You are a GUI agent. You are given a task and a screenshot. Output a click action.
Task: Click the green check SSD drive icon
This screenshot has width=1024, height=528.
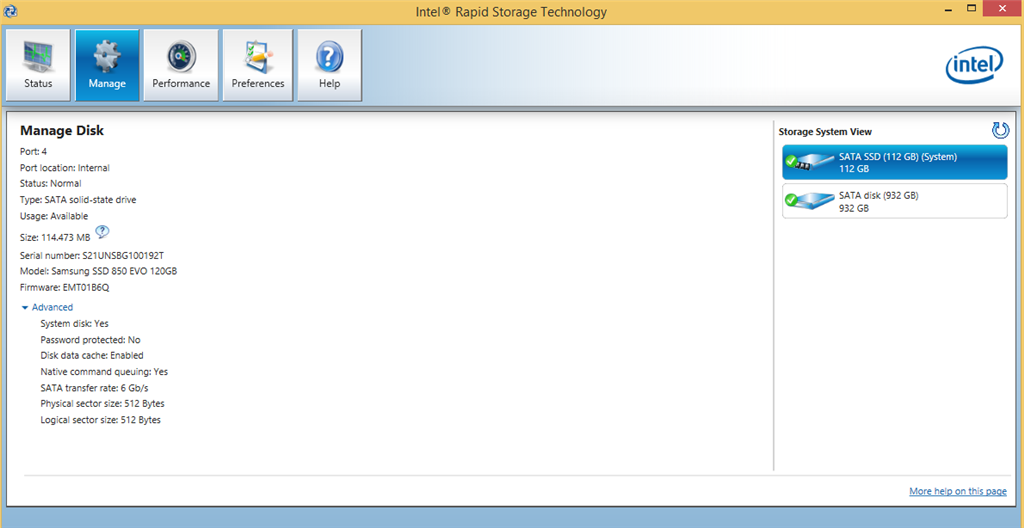808,162
